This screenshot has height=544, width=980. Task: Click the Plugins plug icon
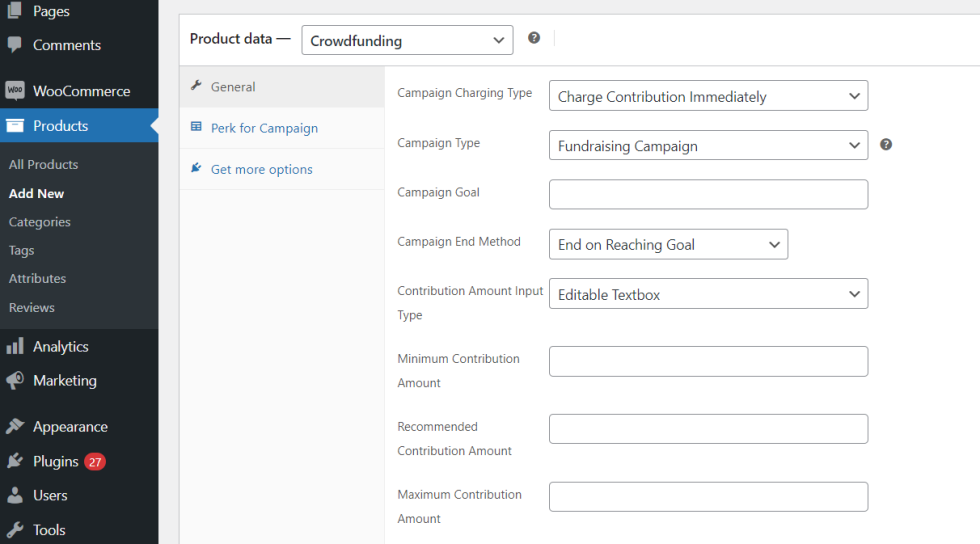coord(15,461)
